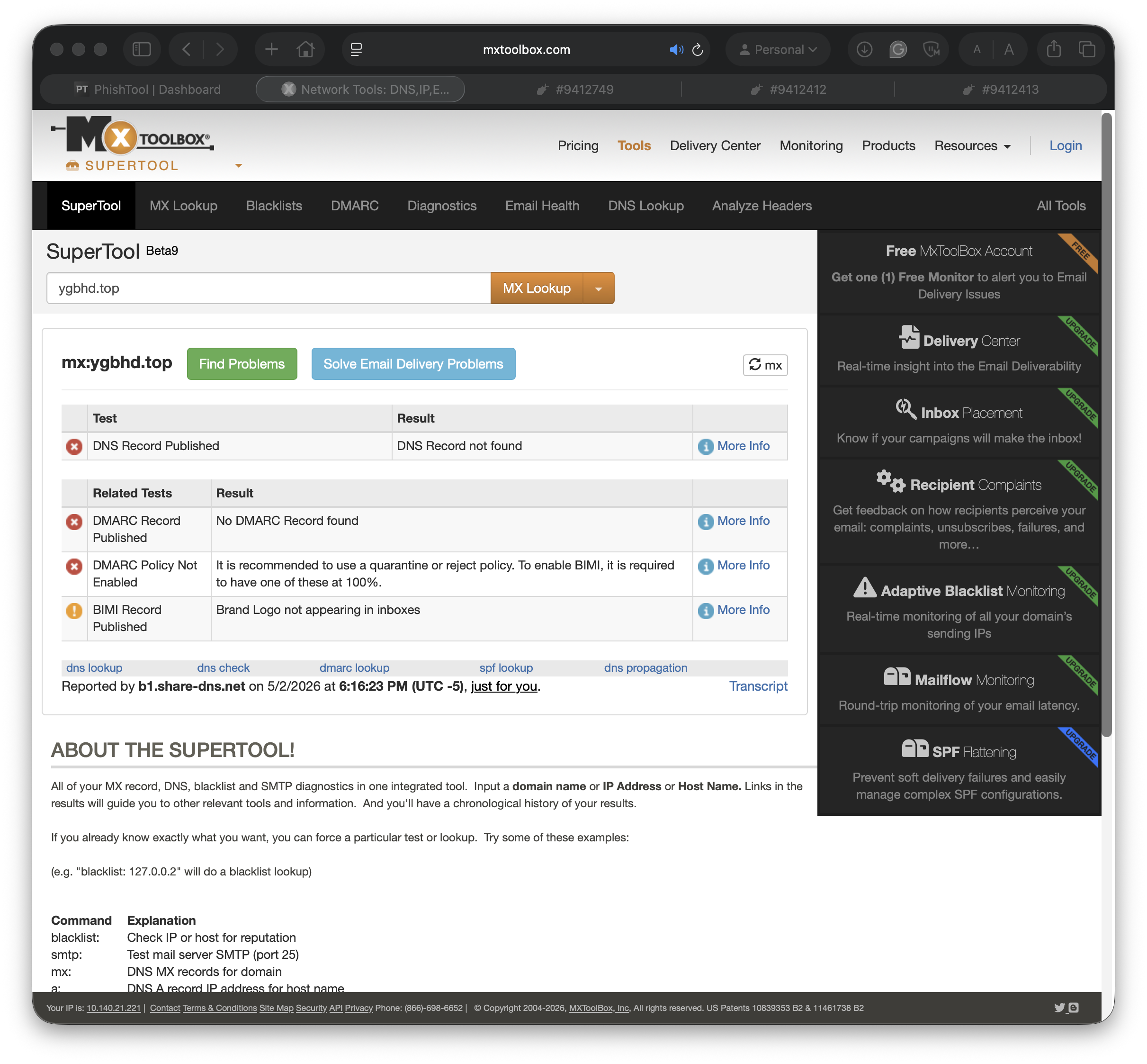Go back to the previous page
Image resolution: width=1147 pixels, height=1064 pixels.
(187, 50)
